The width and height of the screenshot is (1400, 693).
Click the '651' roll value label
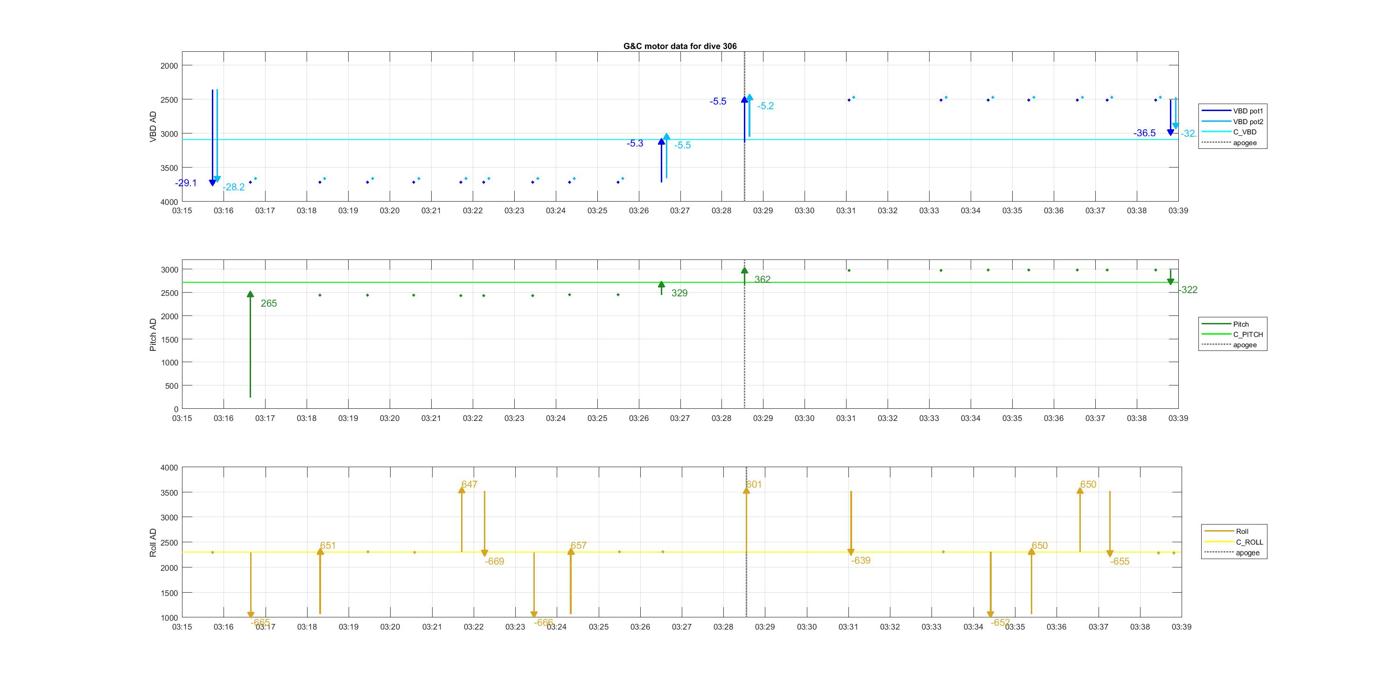click(328, 546)
